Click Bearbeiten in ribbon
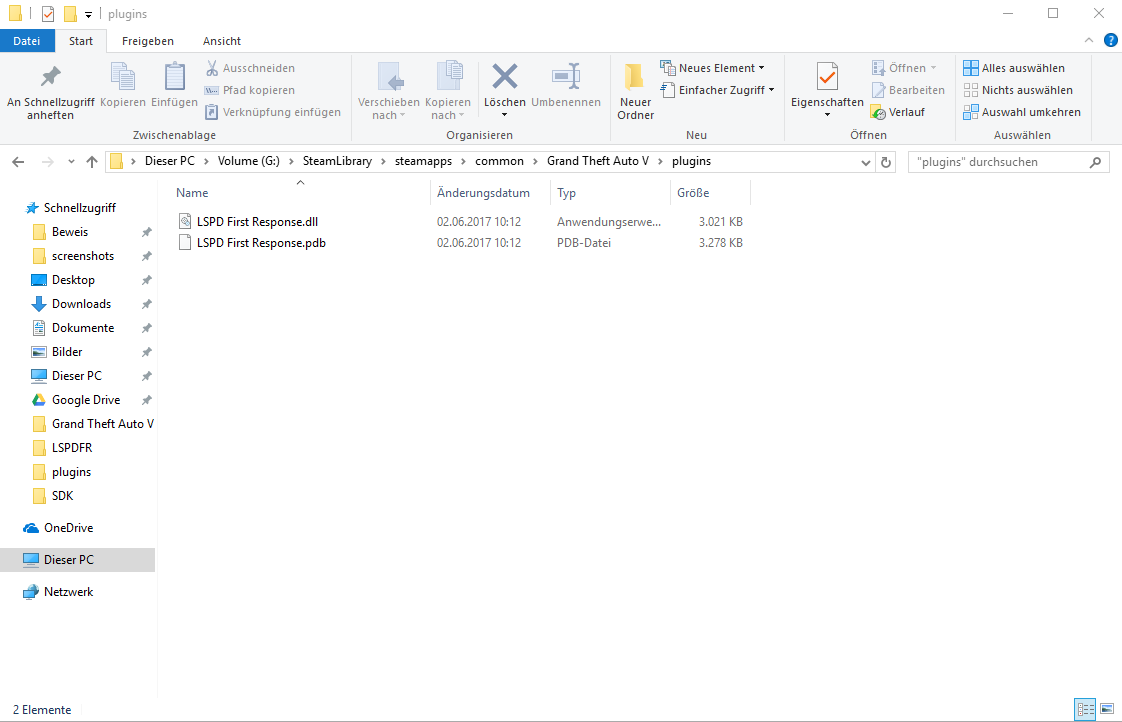Viewport: 1122px width, 722px height. tap(908, 90)
